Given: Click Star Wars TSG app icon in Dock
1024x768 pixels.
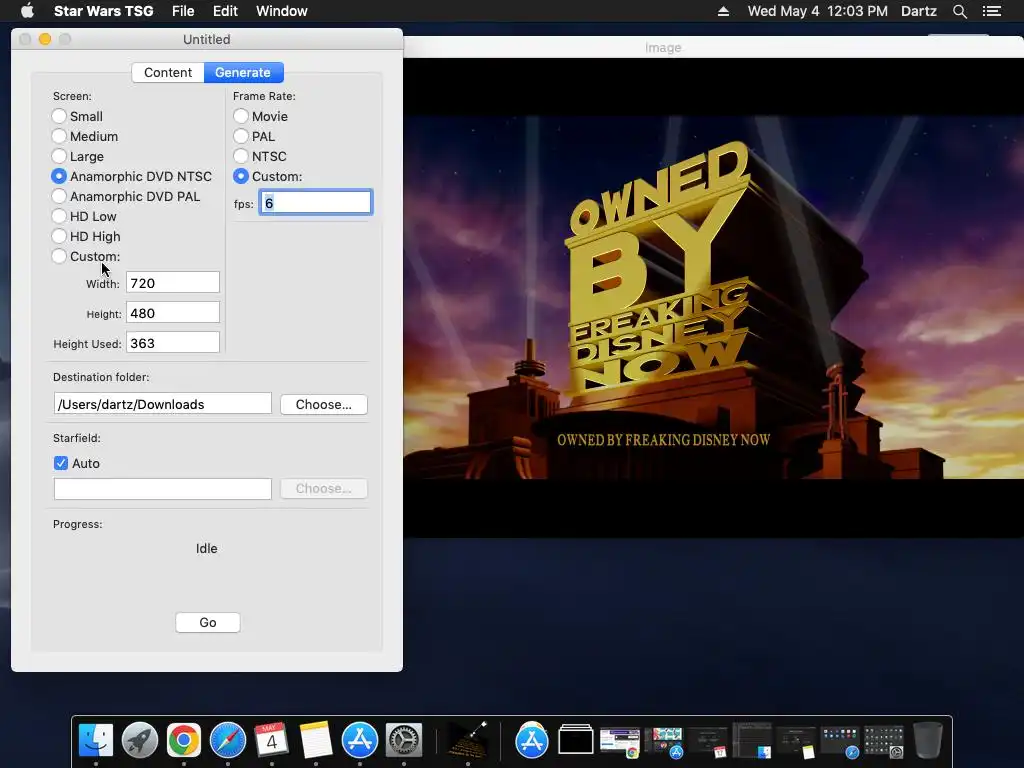Looking at the screenshot, I should (x=468, y=740).
